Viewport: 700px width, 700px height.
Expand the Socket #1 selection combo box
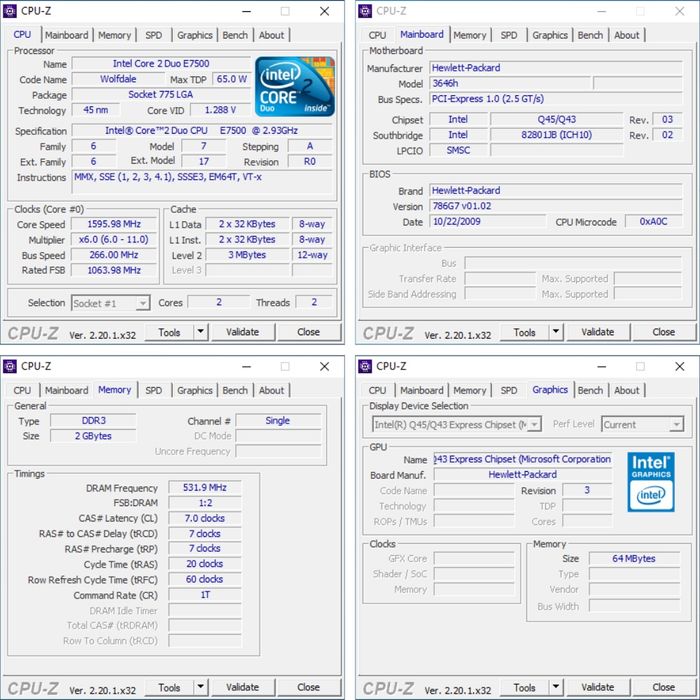pos(142,303)
